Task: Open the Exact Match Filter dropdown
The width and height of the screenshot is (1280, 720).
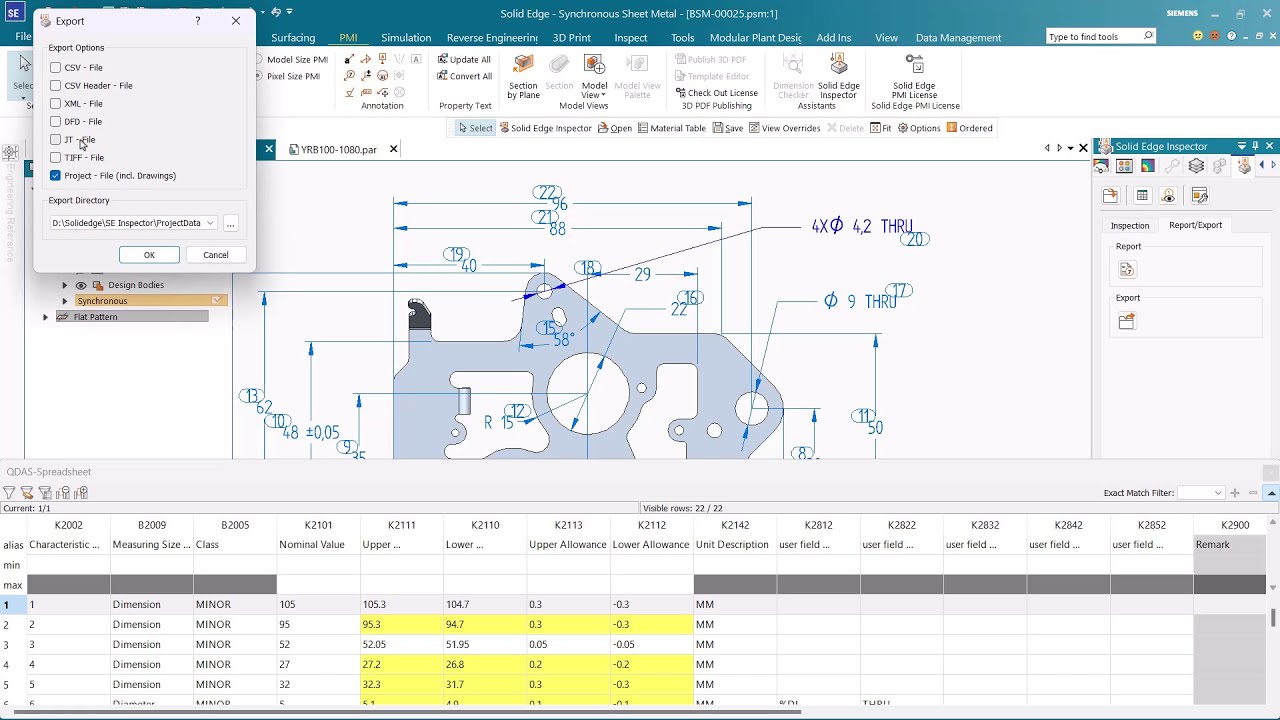Action: coord(1217,493)
